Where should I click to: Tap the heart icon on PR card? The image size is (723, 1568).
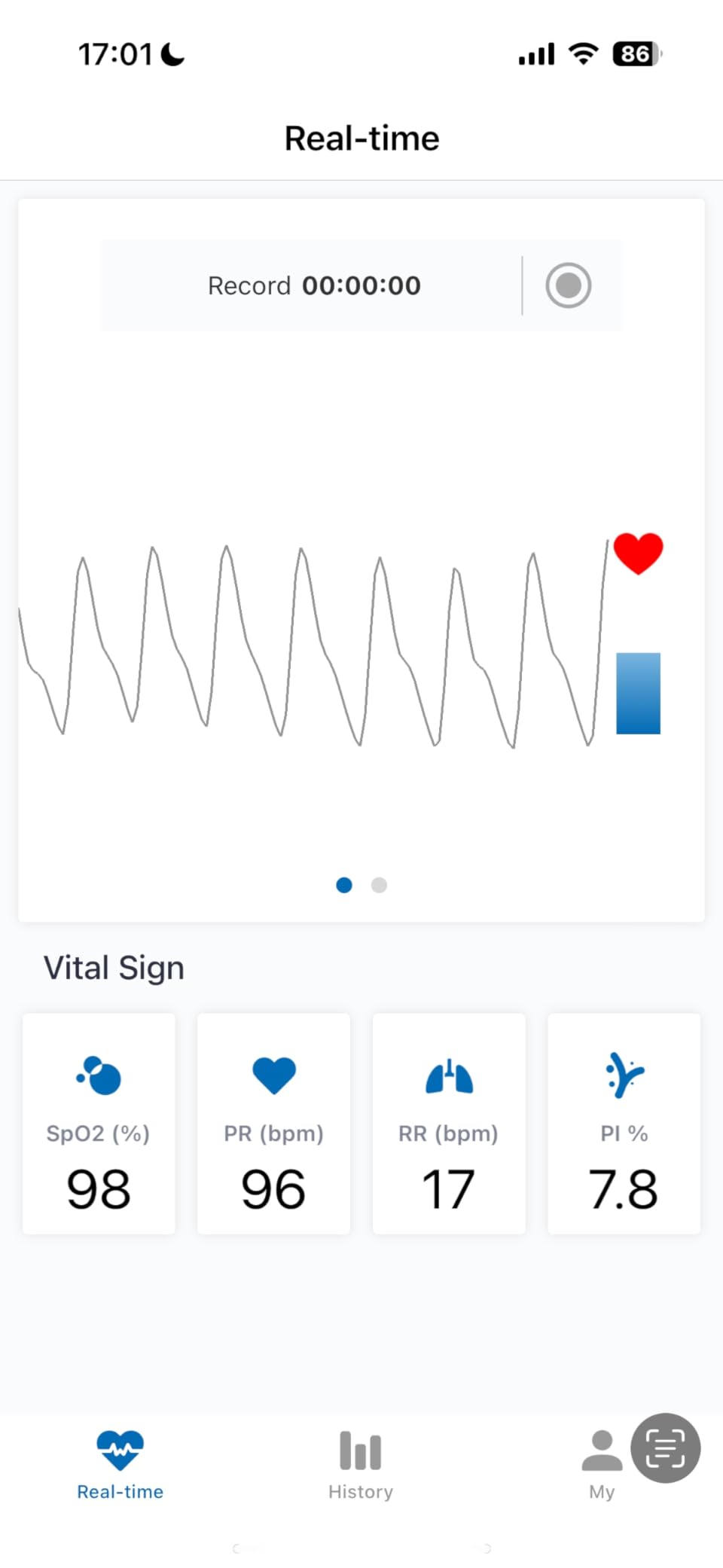click(273, 1076)
